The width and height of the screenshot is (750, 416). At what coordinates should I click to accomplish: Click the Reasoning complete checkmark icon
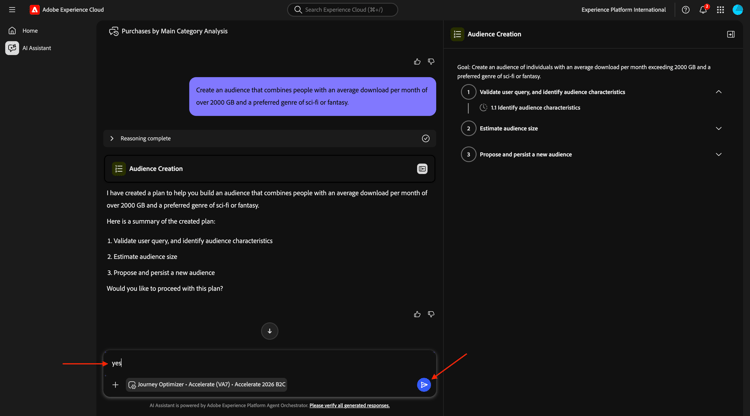coord(426,139)
